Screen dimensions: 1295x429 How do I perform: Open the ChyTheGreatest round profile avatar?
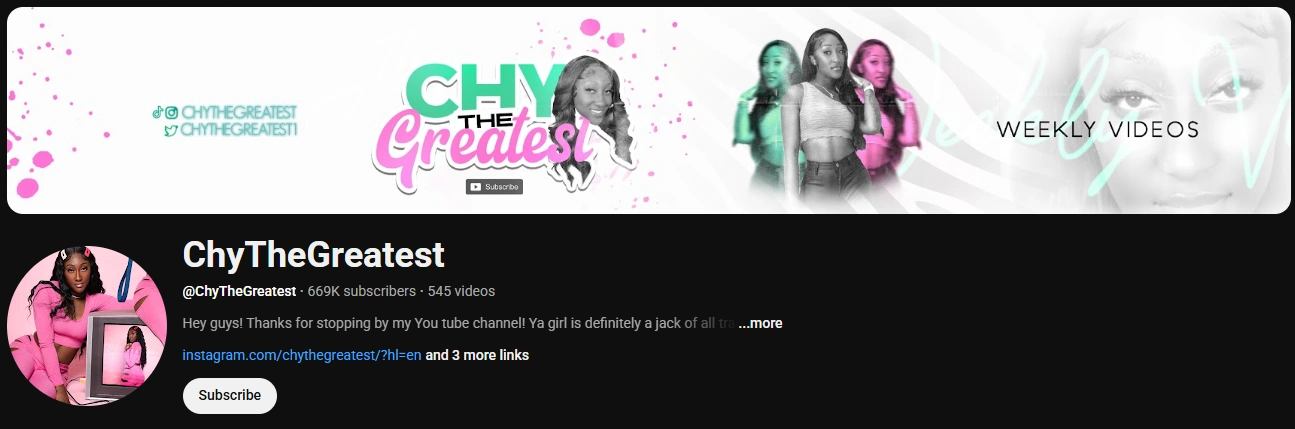pos(87,326)
